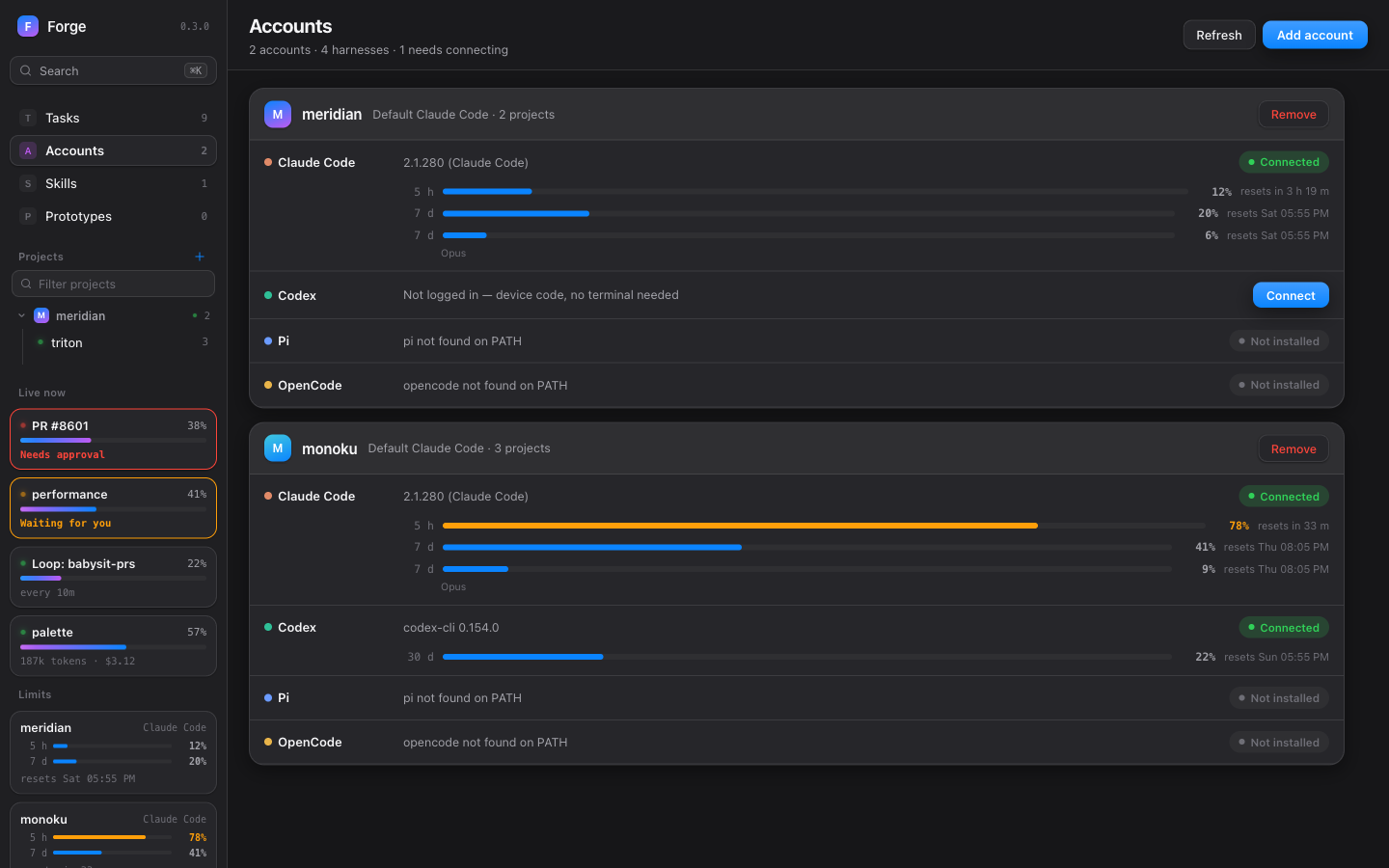Click the meridian project avatar in sidebar
This screenshot has width=1389, height=868.
[x=41, y=315]
